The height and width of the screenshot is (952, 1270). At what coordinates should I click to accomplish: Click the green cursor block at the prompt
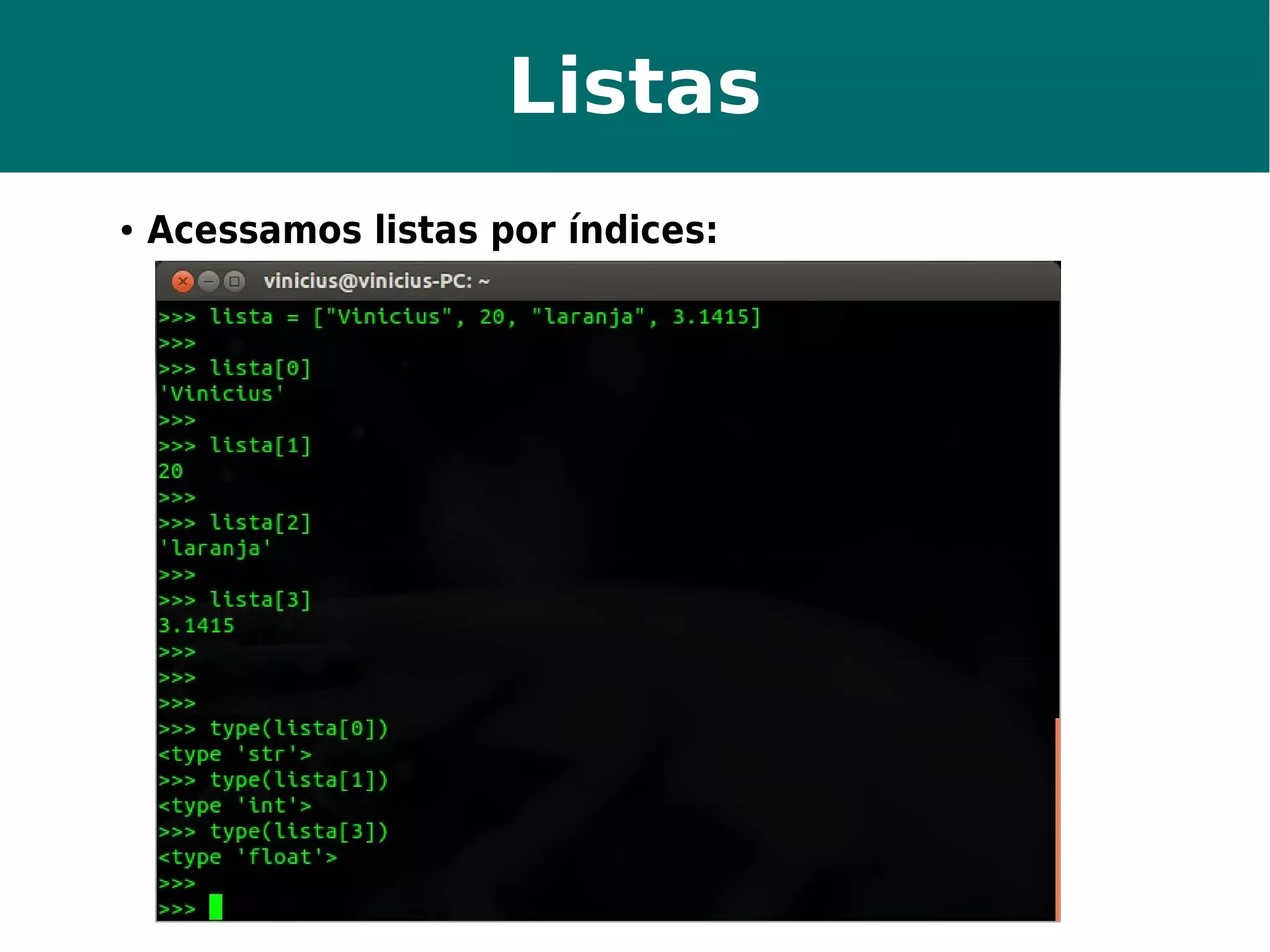[215, 907]
